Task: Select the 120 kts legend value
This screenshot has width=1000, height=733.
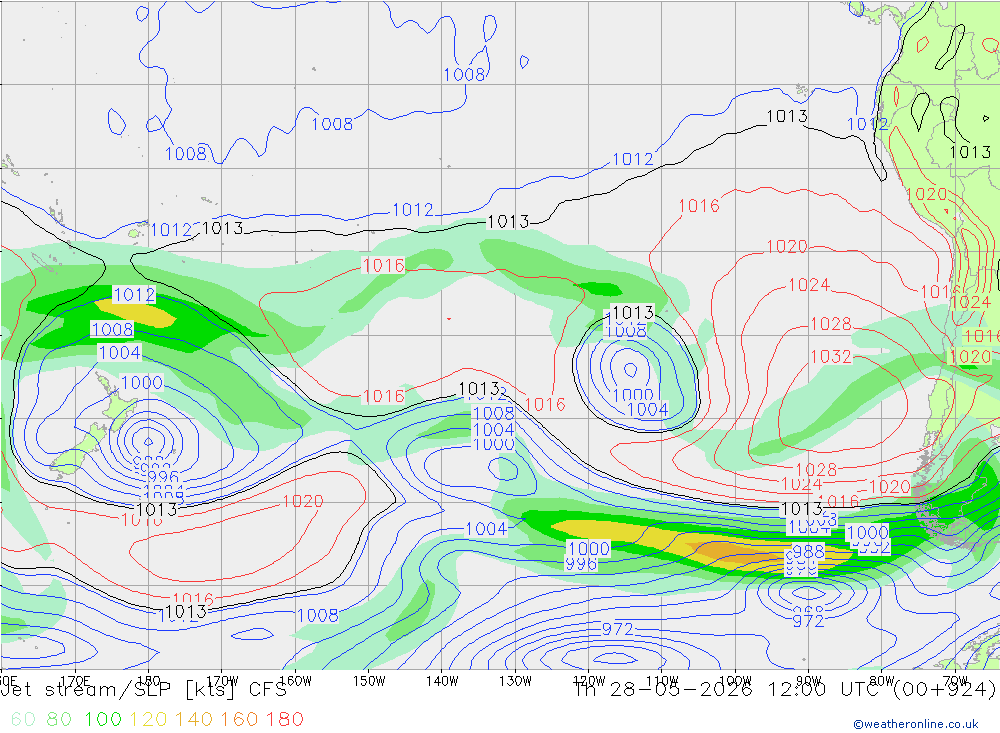Action: pyautogui.click(x=148, y=719)
